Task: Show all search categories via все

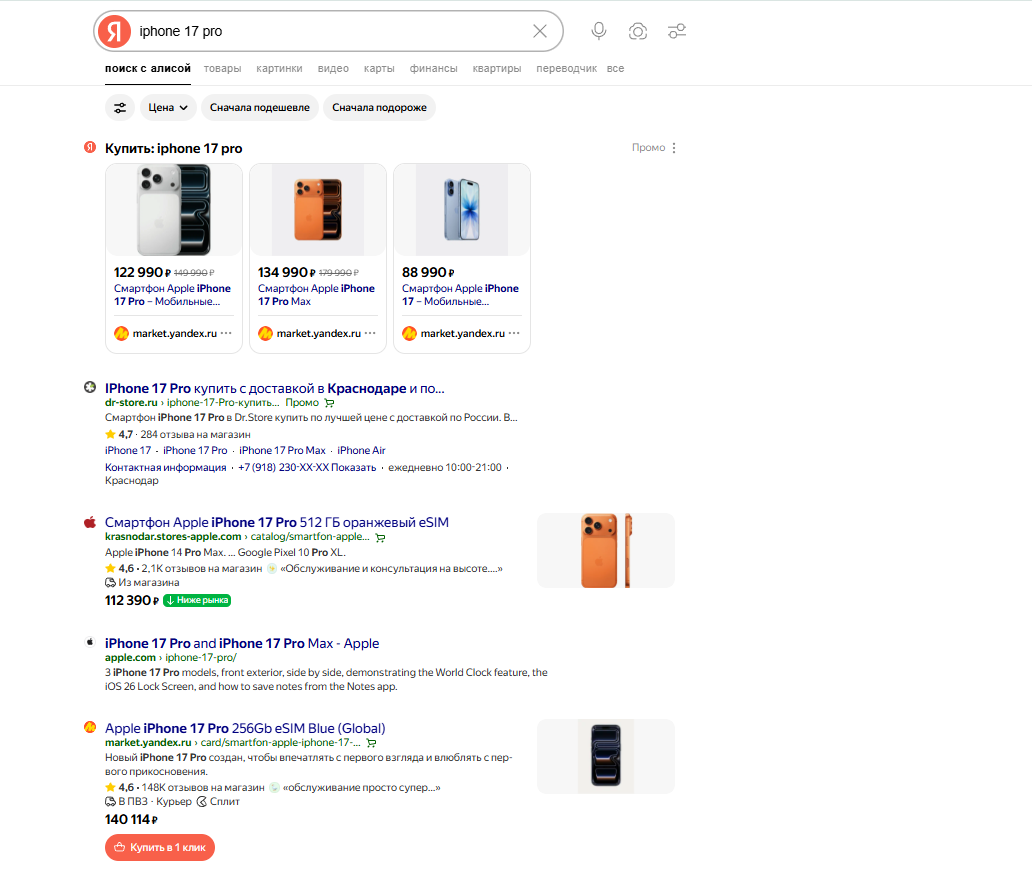Action: (x=615, y=69)
